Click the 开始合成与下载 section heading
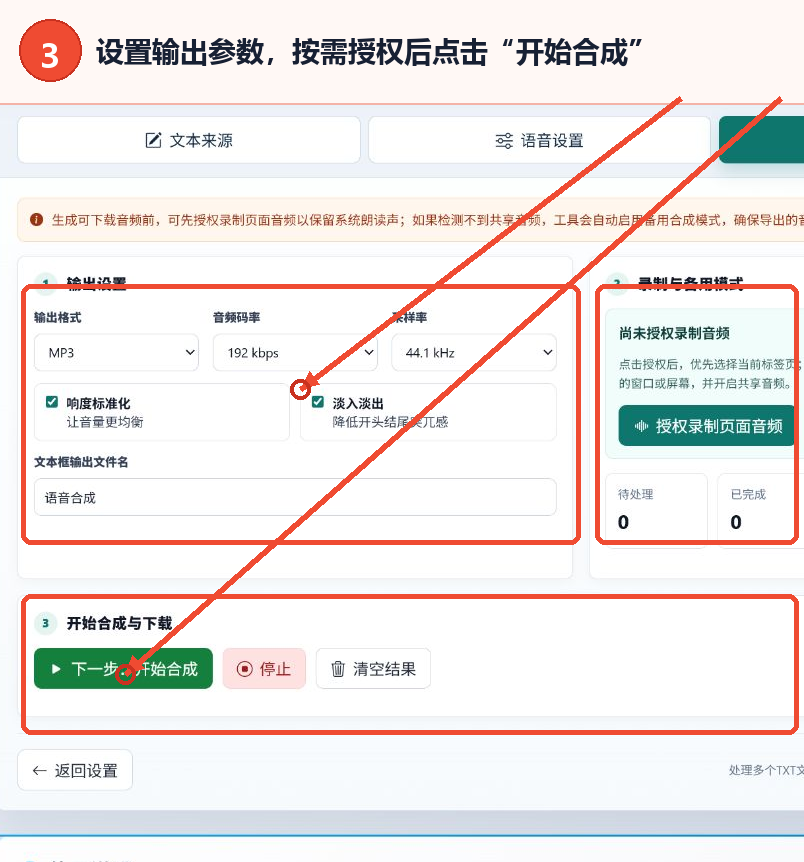The height and width of the screenshot is (862, 804). pyautogui.click(x=119, y=623)
